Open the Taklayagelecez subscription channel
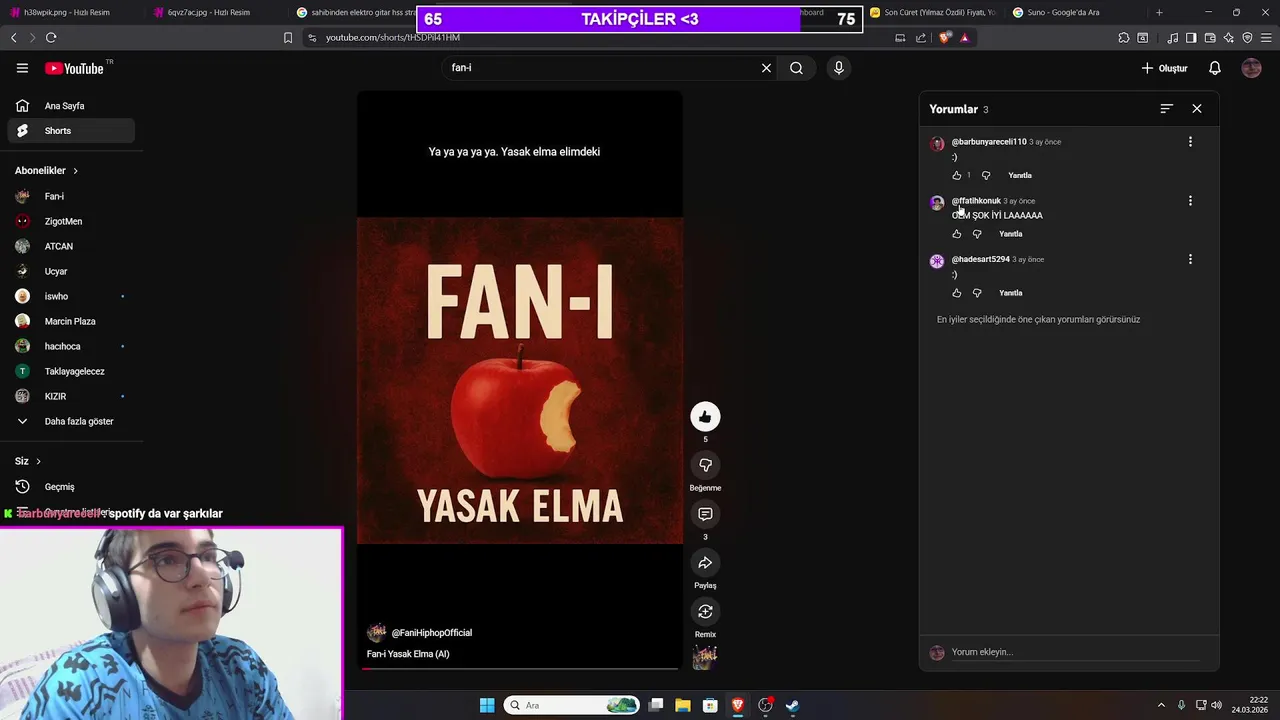The height and width of the screenshot is (720, 1280). pyautogui.click(x=70, y=371)
